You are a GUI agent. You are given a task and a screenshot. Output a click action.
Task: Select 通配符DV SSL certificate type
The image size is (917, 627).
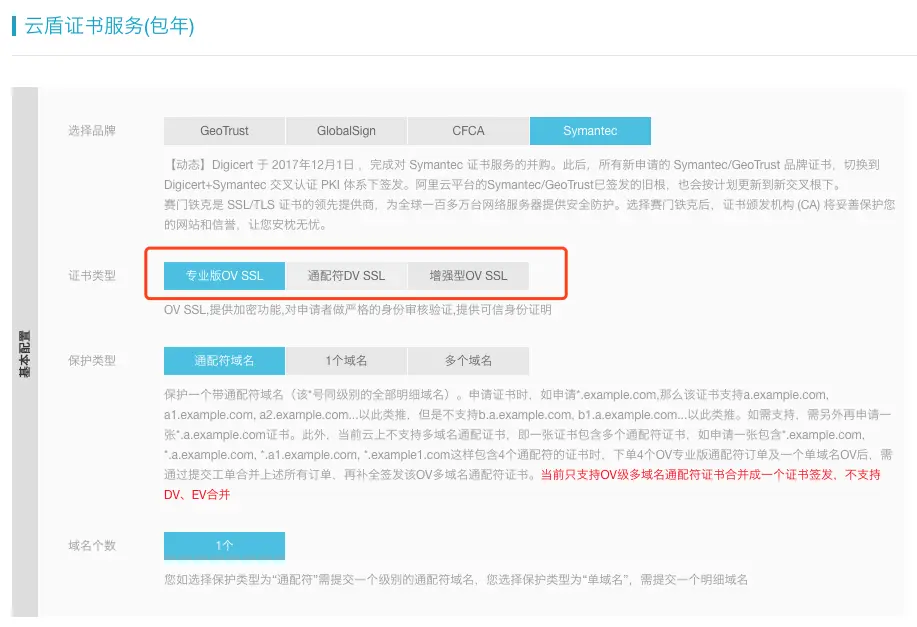346,275
